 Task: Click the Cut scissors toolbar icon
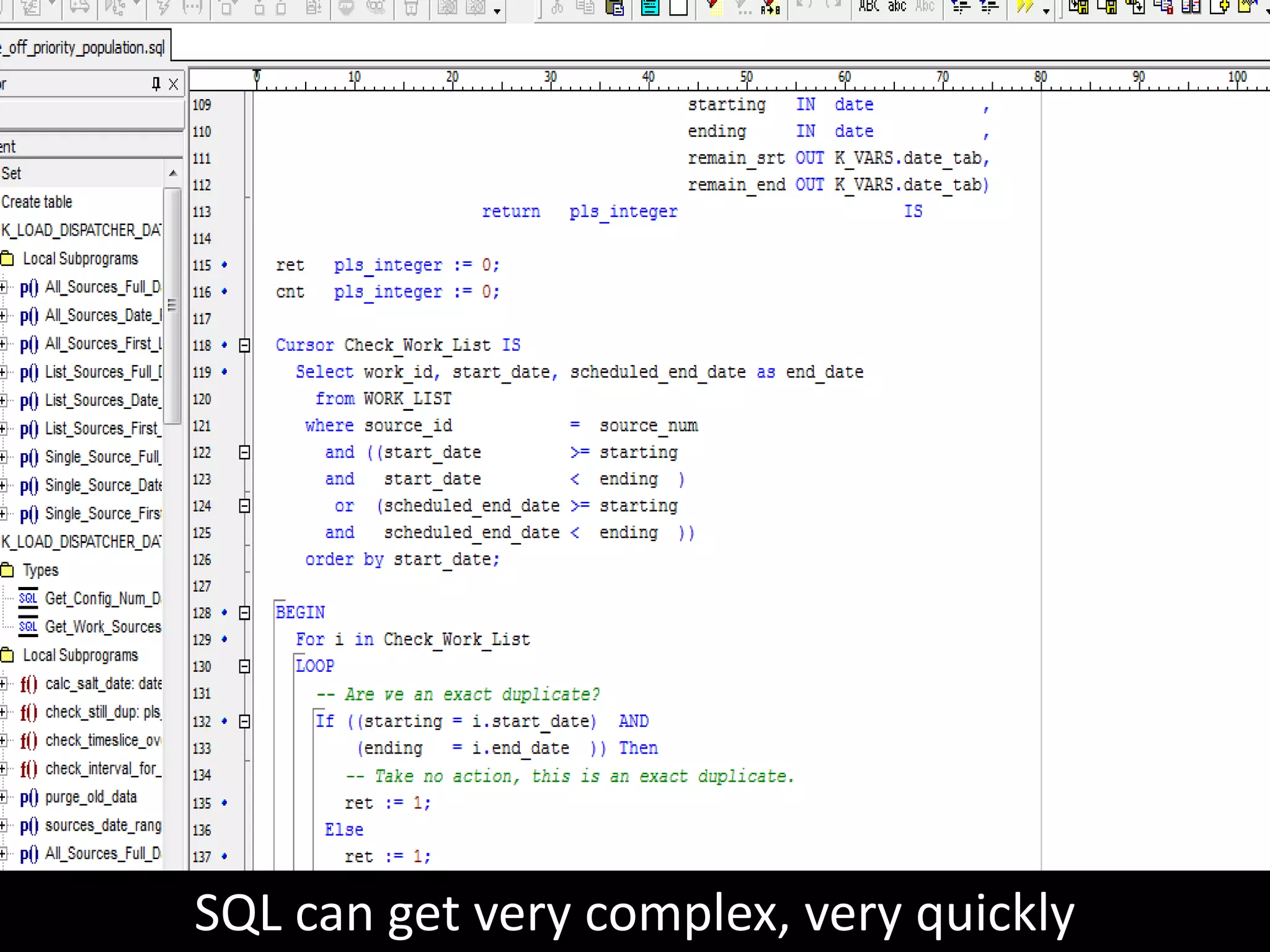click(x=557, y=7)
